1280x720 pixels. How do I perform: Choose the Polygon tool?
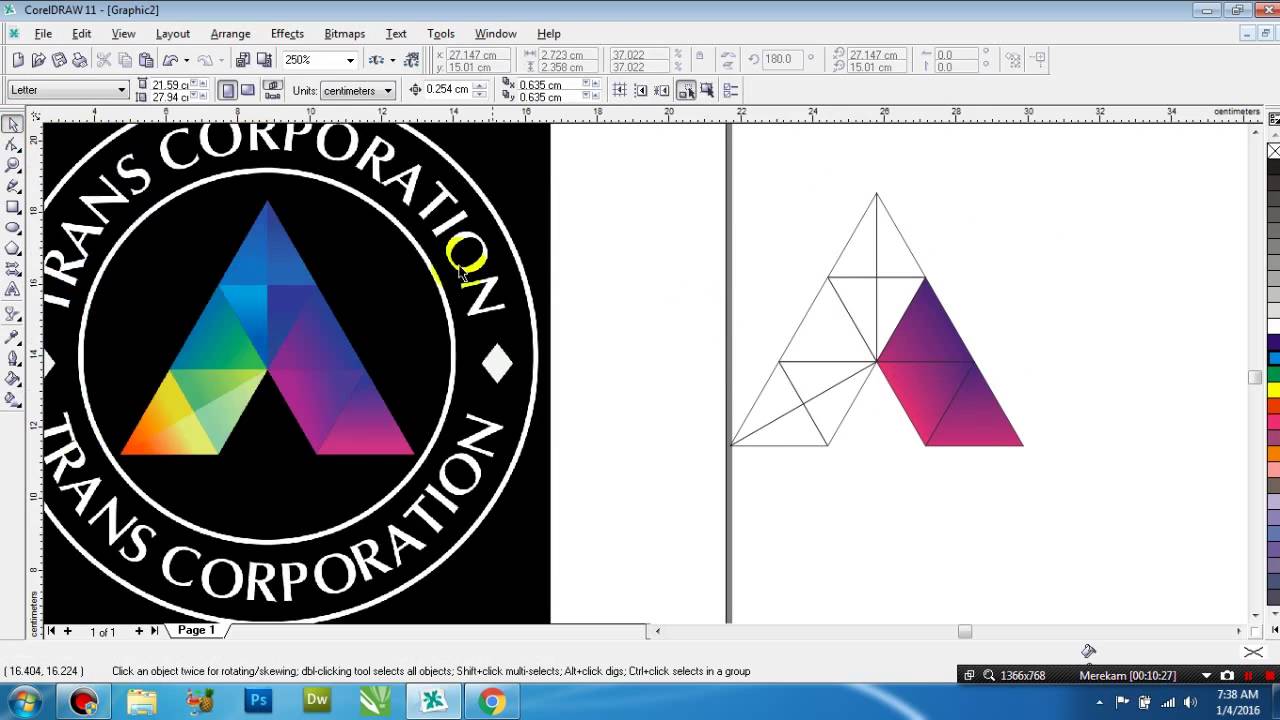tap(13, 248)
